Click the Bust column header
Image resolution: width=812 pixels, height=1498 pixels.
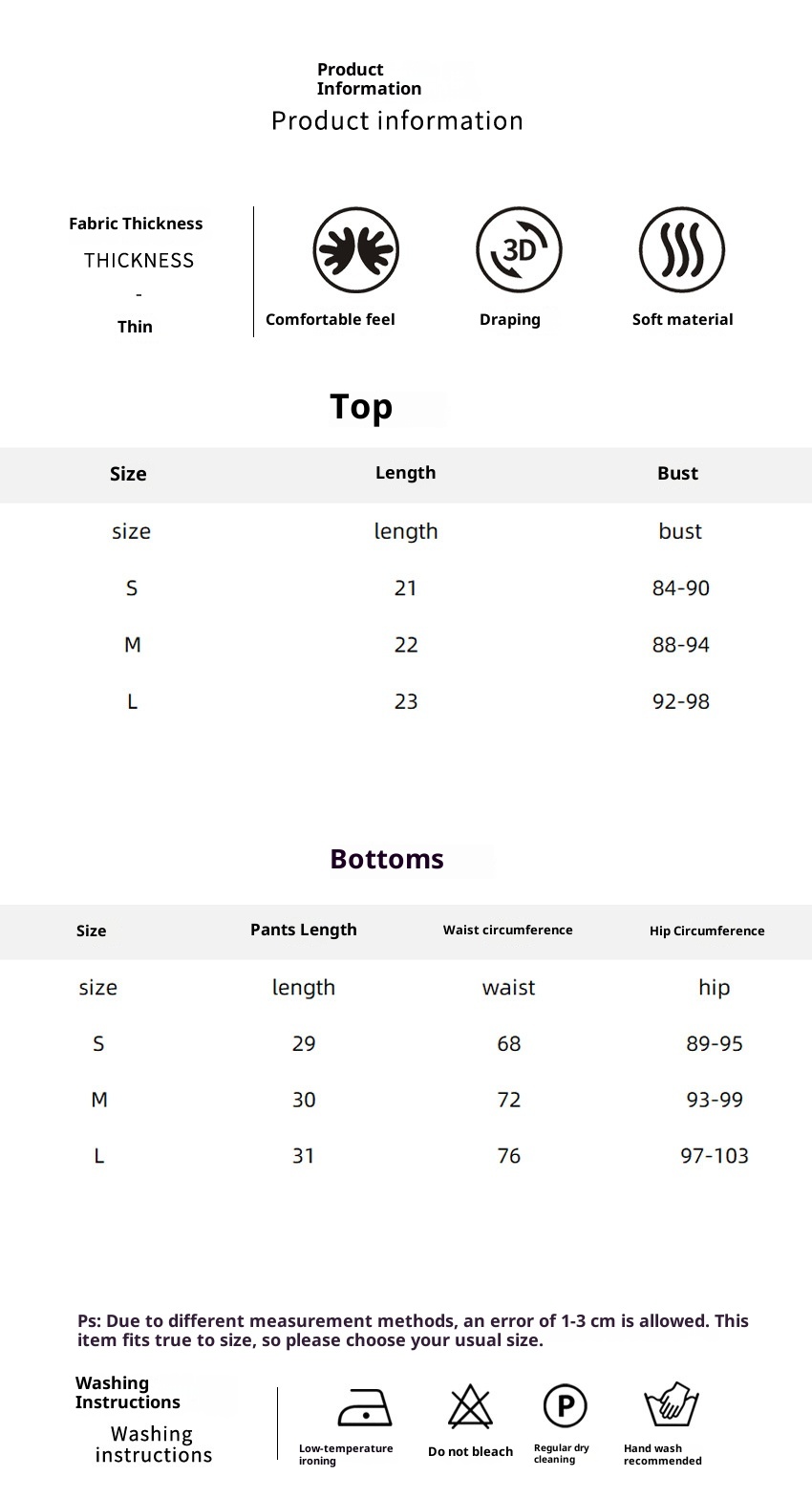tap(677, 474)
